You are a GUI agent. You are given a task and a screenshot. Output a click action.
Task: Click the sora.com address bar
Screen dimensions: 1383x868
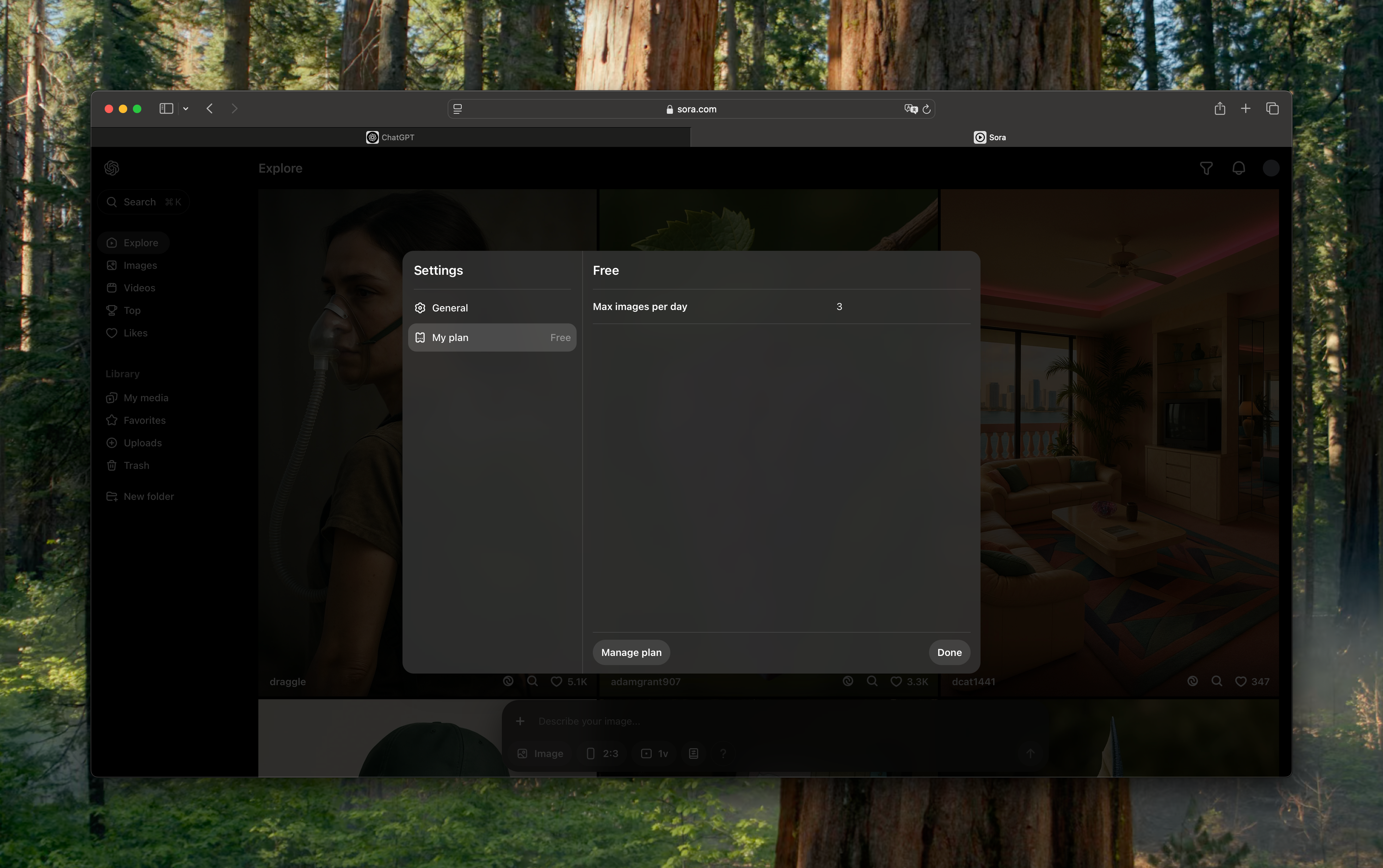[691, 109]
